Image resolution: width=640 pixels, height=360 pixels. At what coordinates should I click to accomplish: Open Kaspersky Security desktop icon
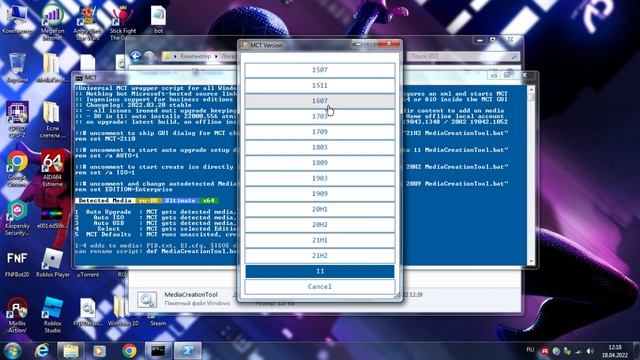[17, 218]
